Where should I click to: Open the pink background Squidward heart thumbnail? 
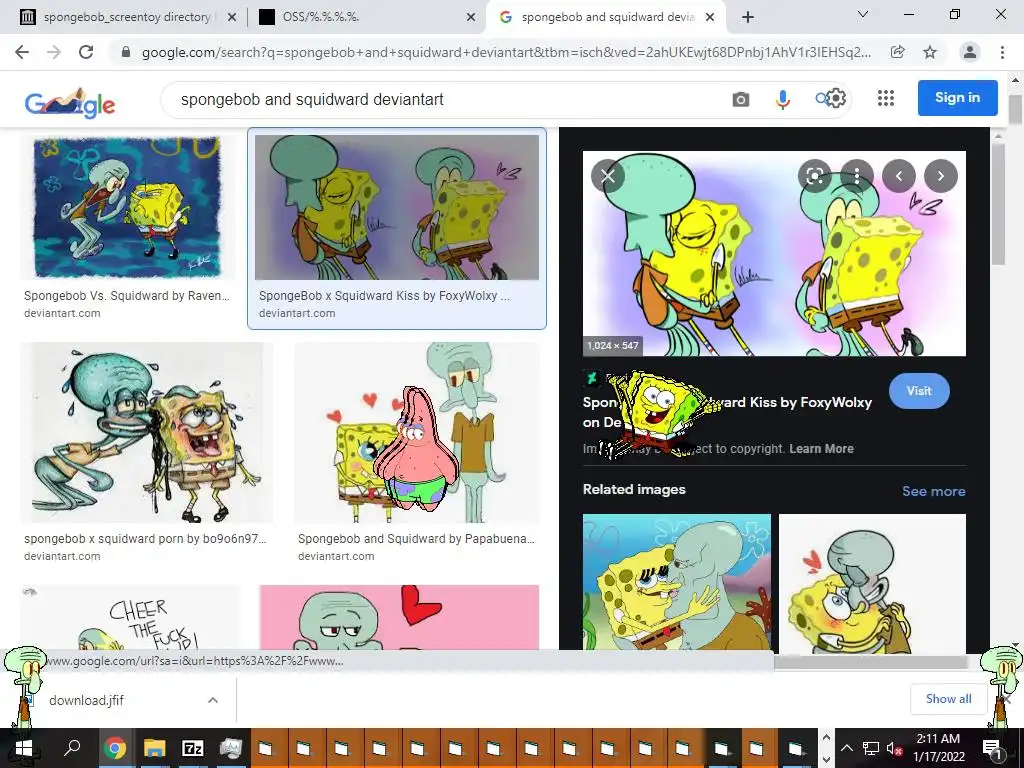click(x=399, y=618)
